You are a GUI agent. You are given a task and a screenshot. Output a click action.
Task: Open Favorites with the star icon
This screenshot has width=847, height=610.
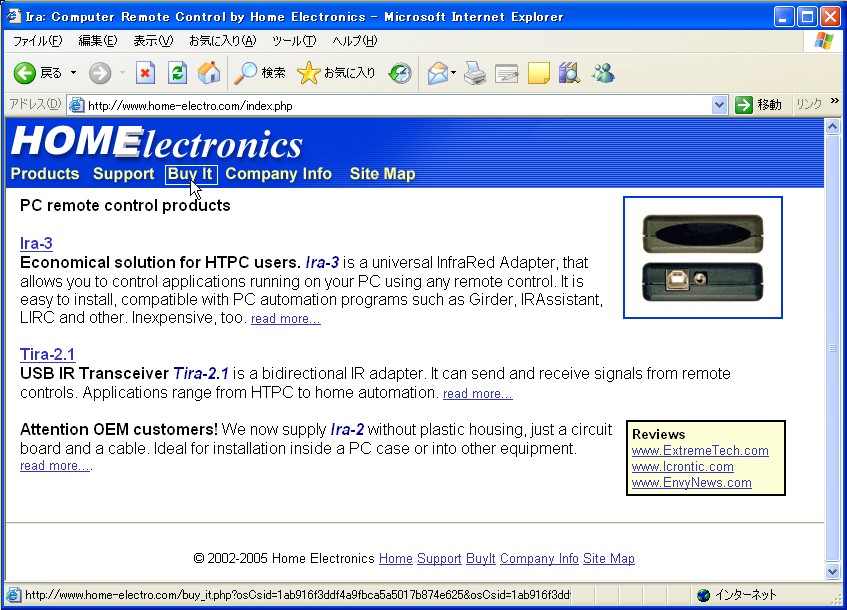coord(308,73)
